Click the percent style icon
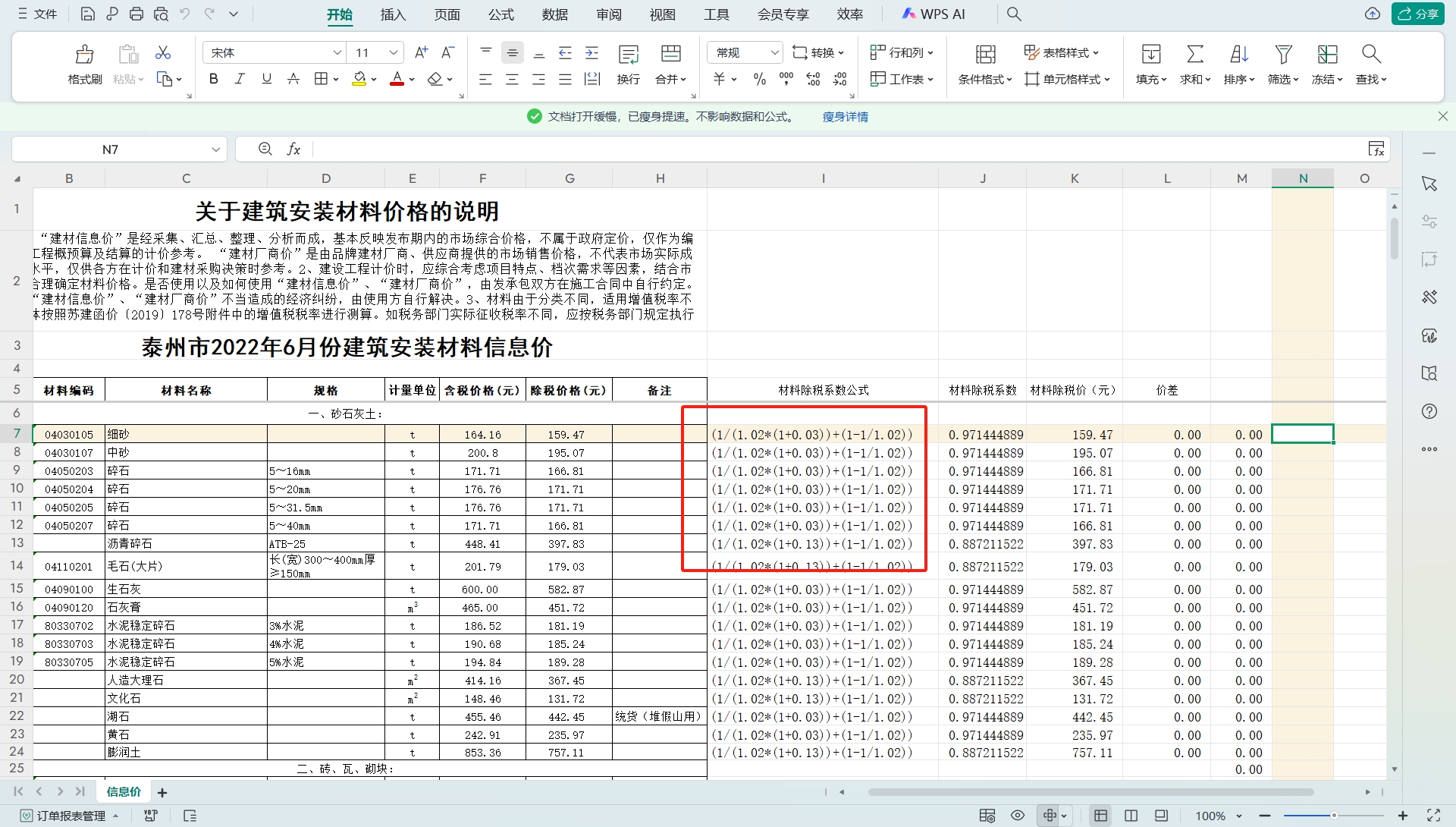Viewport: 1456px width, 827px height. coord(760,79)
